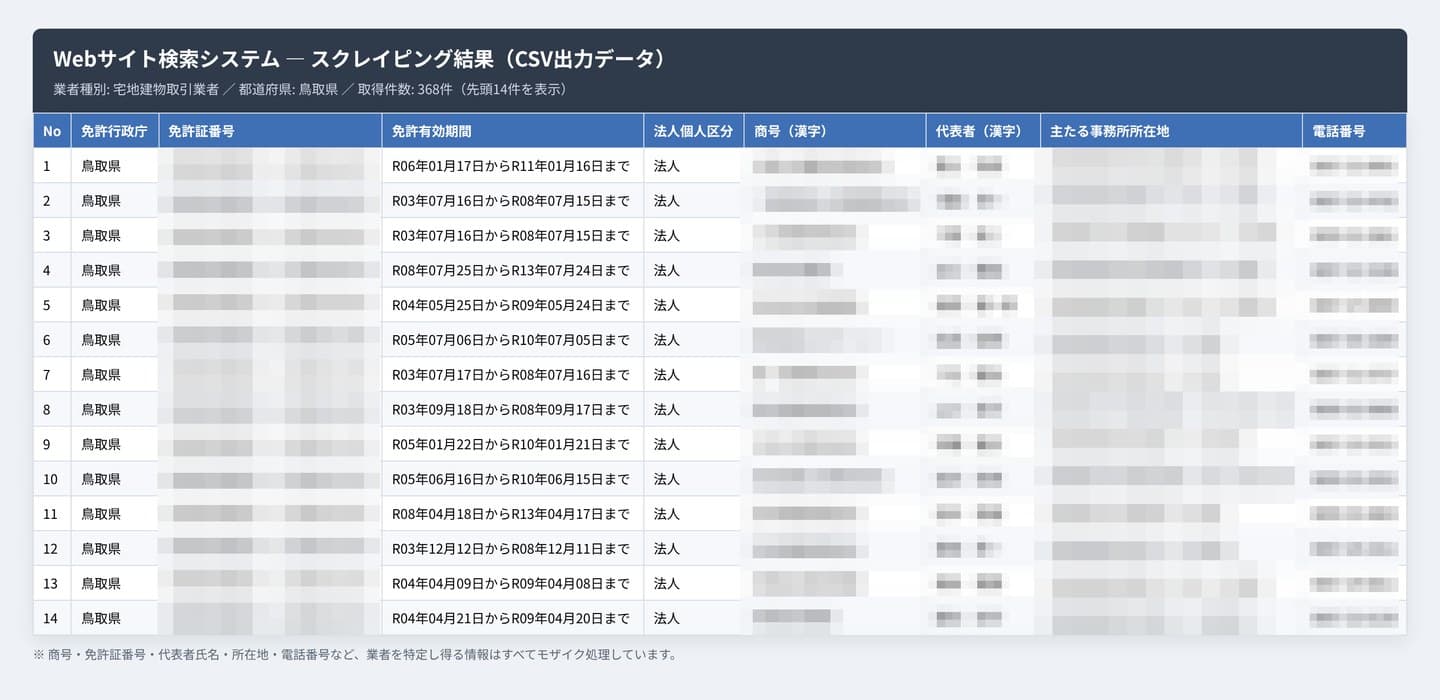Select period R06年01月17日からR11年01月16日まで
Image resolution: width=1440 pixels, height=700 pixels.
tap(511, 166)
